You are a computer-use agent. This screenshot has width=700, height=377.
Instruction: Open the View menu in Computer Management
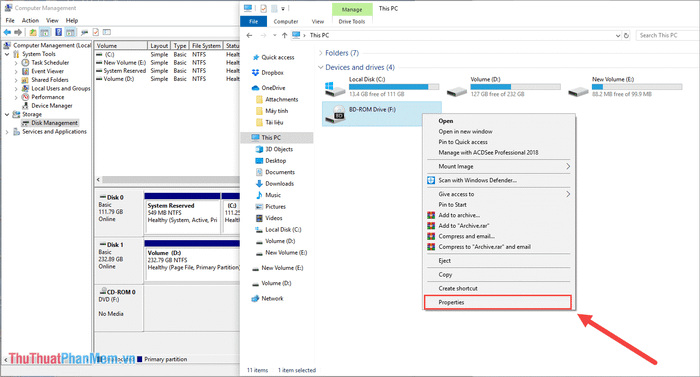[52, 21]
